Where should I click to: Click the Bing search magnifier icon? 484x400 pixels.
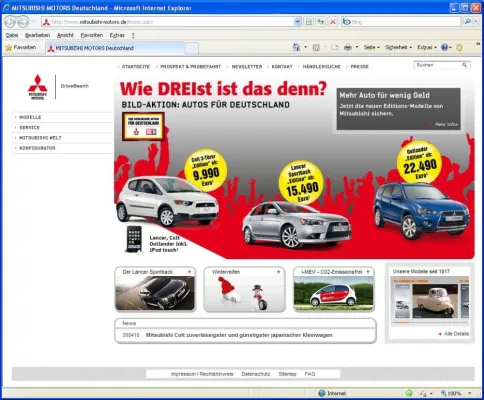[468, 22]
